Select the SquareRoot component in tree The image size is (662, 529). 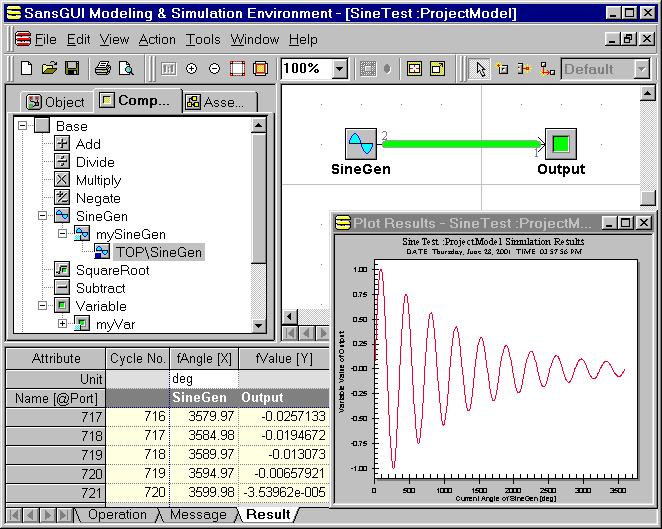[x=112, y=270]
